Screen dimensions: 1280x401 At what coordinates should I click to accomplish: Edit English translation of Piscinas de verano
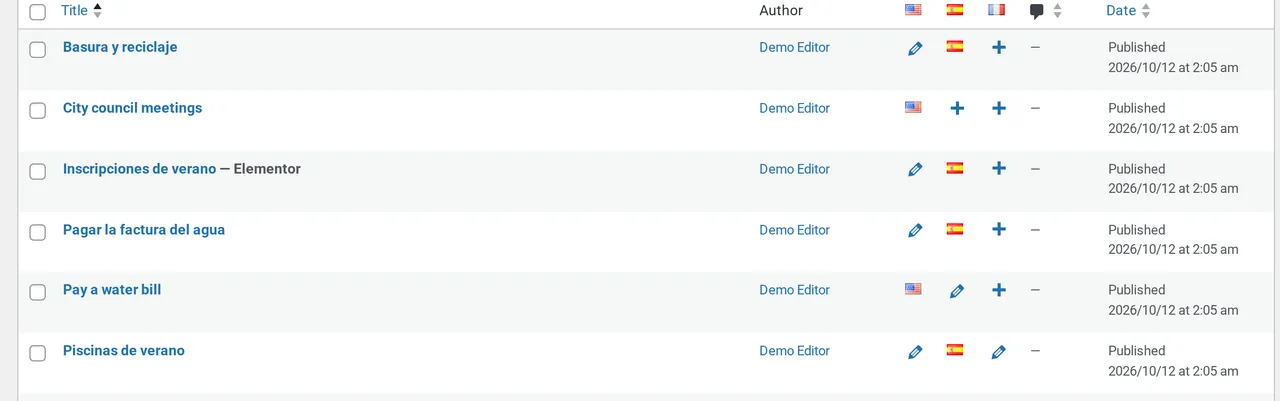[914, 352]
